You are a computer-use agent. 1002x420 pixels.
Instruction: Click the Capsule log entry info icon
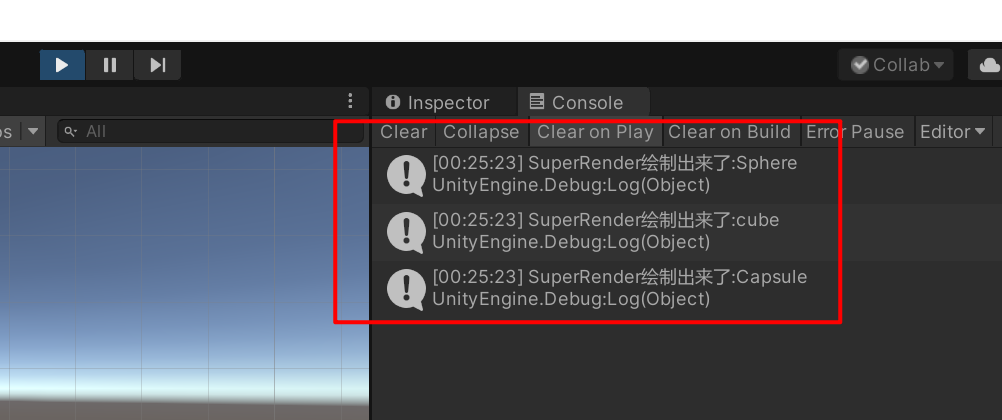coord(406,289)
